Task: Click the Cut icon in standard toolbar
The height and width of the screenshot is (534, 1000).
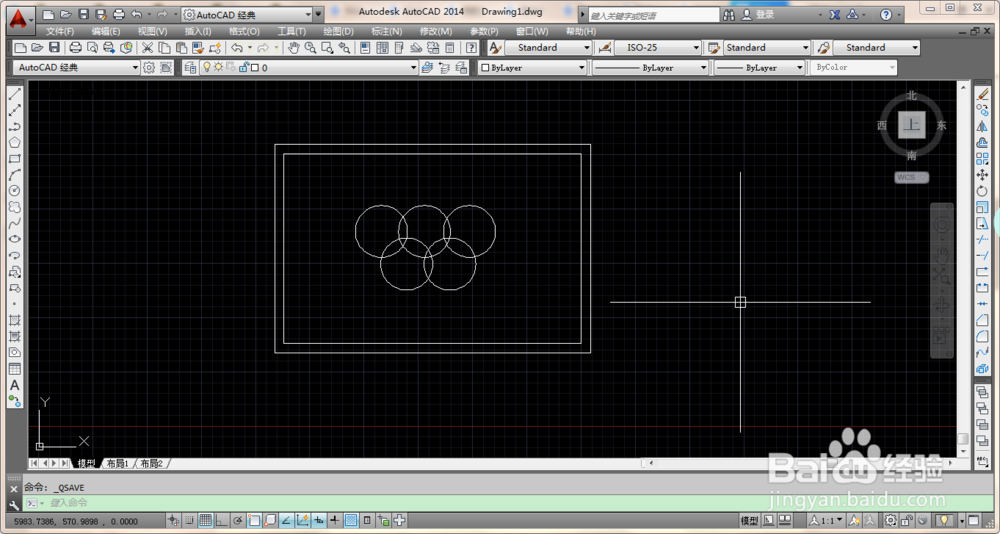Action: pos(147,47)
